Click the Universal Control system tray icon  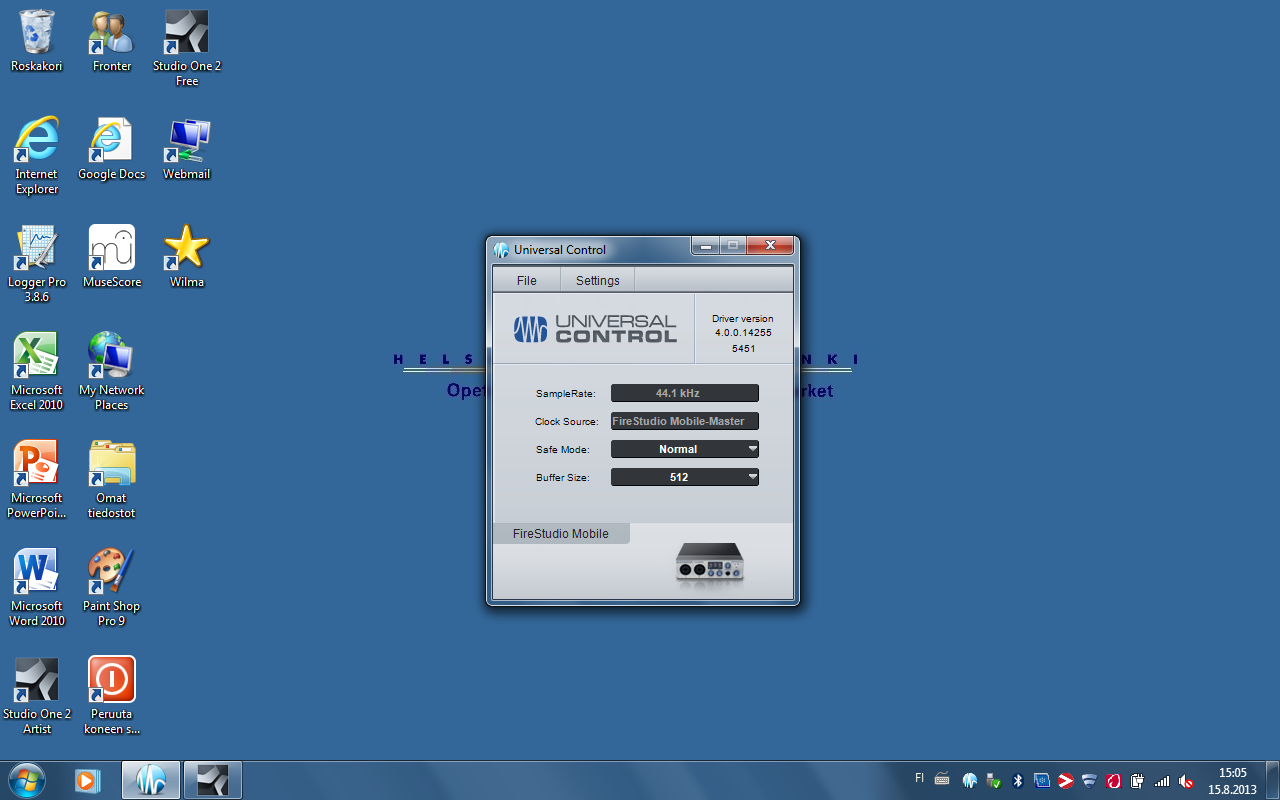click(x=970, y=780)
